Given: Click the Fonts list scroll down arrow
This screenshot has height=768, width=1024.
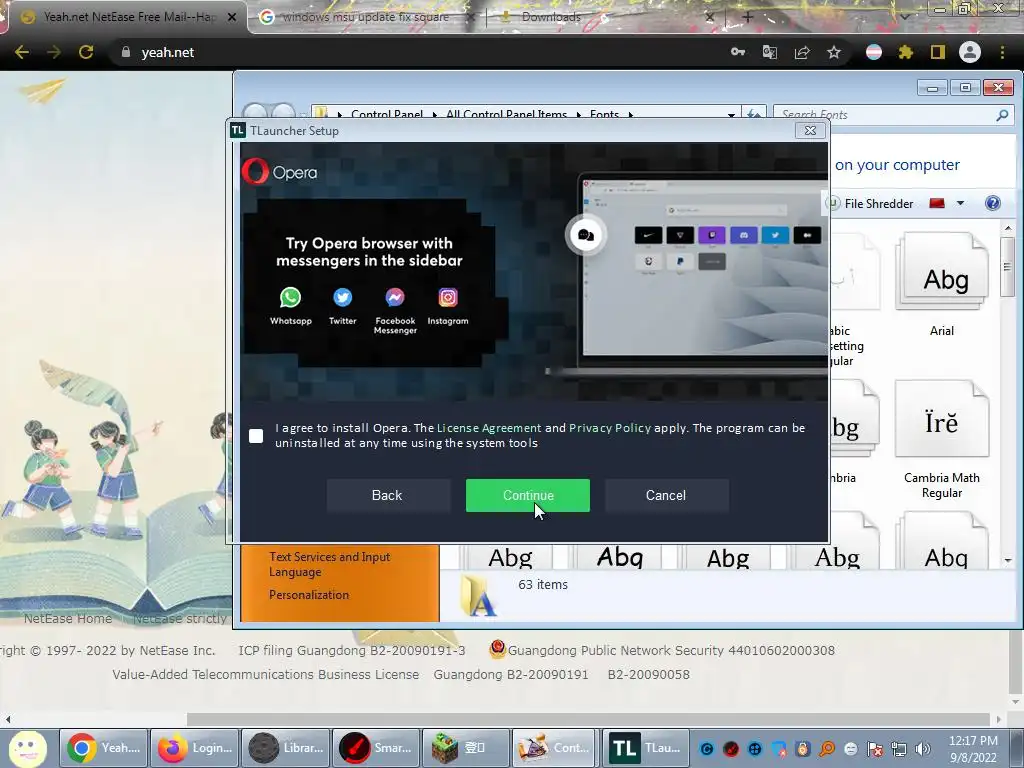Looking at the screenshot, I should click(x=1008, y=560).
